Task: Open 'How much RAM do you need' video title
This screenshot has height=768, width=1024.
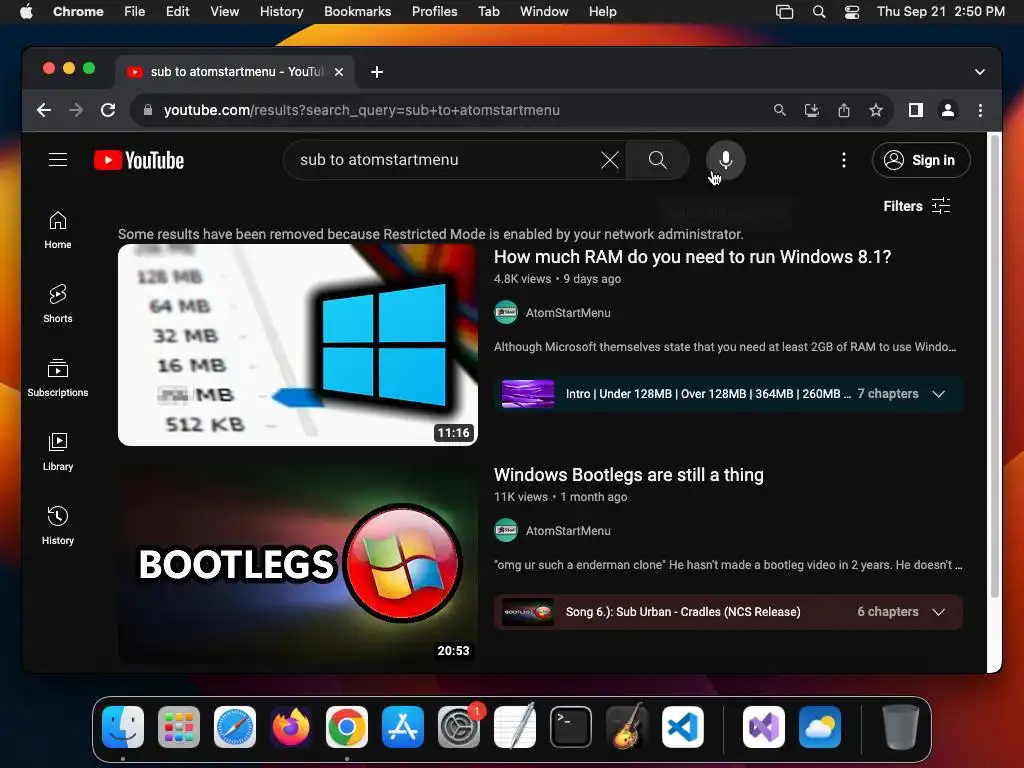Action: [692, 257]
